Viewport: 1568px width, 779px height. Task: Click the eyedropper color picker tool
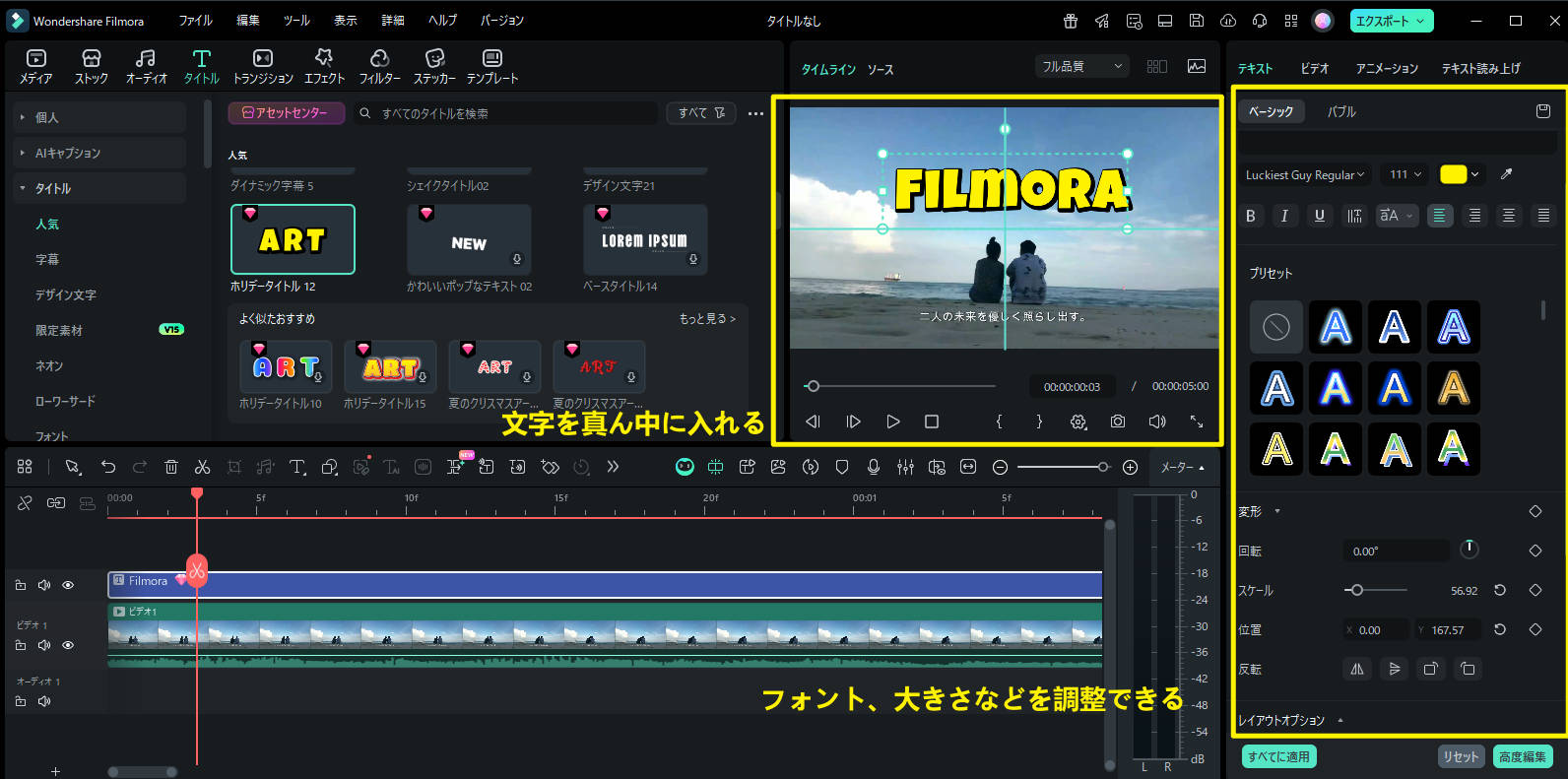pyautogui.click(x=1506, y=174)
